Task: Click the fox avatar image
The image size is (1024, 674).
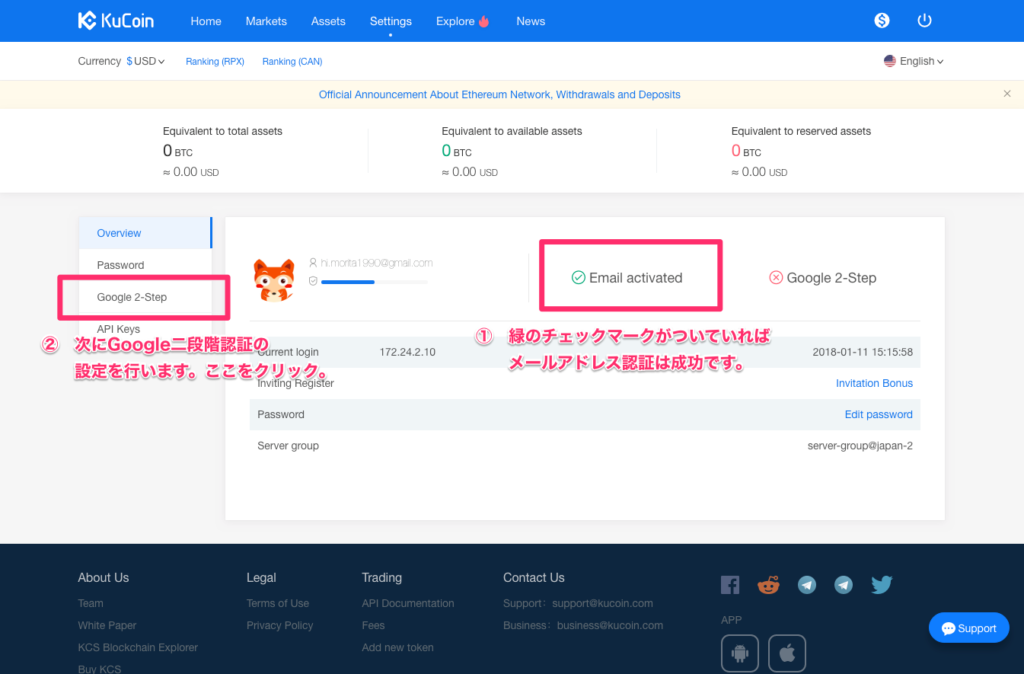Action: point(274,280)
